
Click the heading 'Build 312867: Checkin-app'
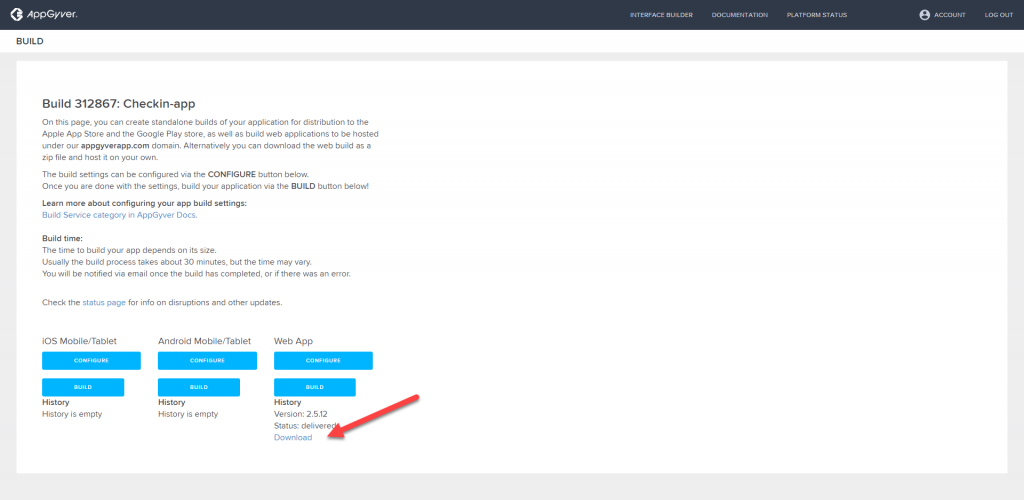(x=119, y=104)
